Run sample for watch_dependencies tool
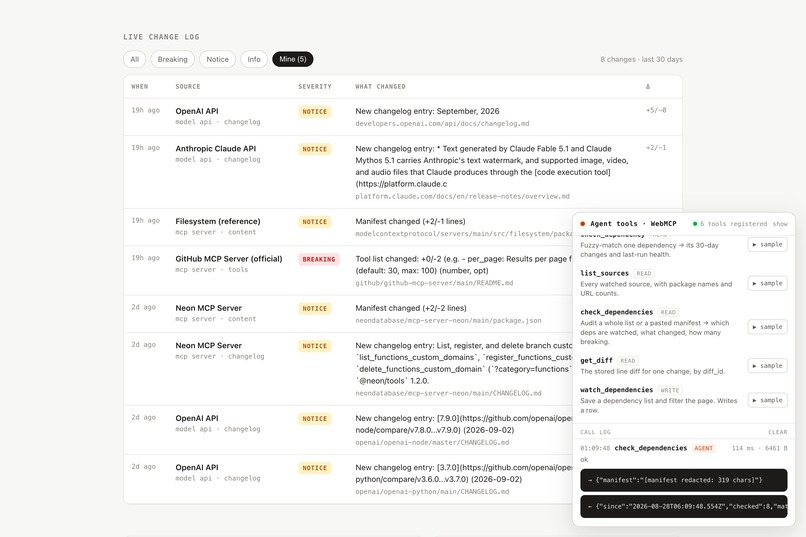Viewport: 806px width, 537px height. (x=767, y=400)
